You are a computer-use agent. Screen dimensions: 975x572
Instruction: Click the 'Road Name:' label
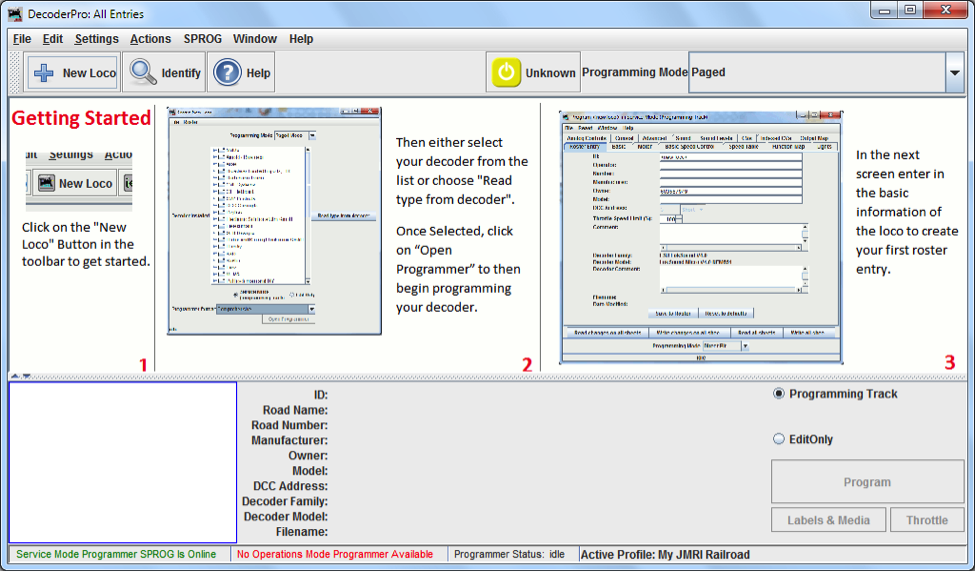pos(295,410)
